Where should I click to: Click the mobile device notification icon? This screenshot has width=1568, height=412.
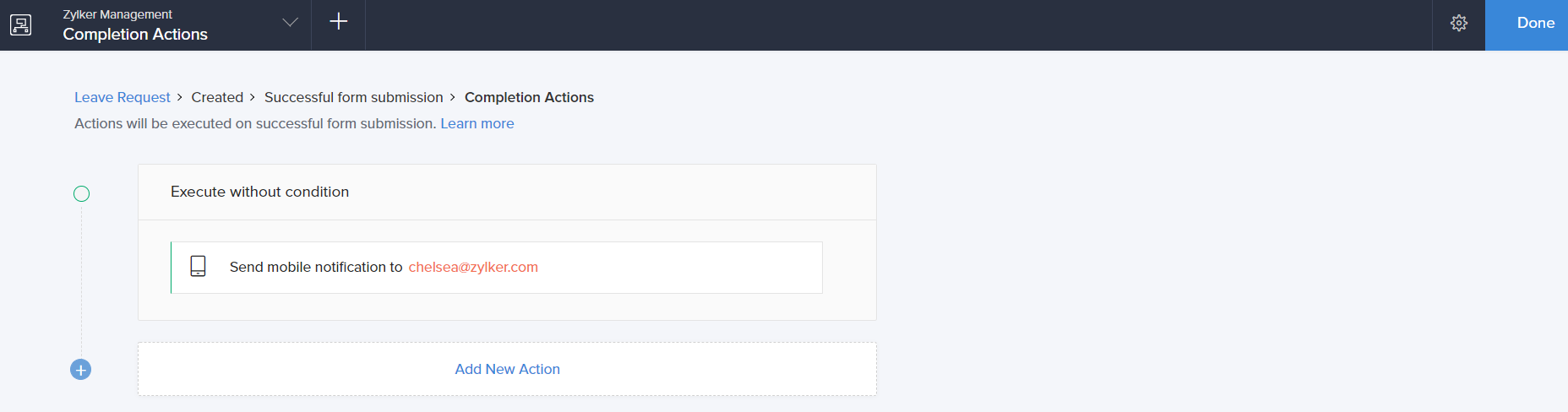pos(198,267)
